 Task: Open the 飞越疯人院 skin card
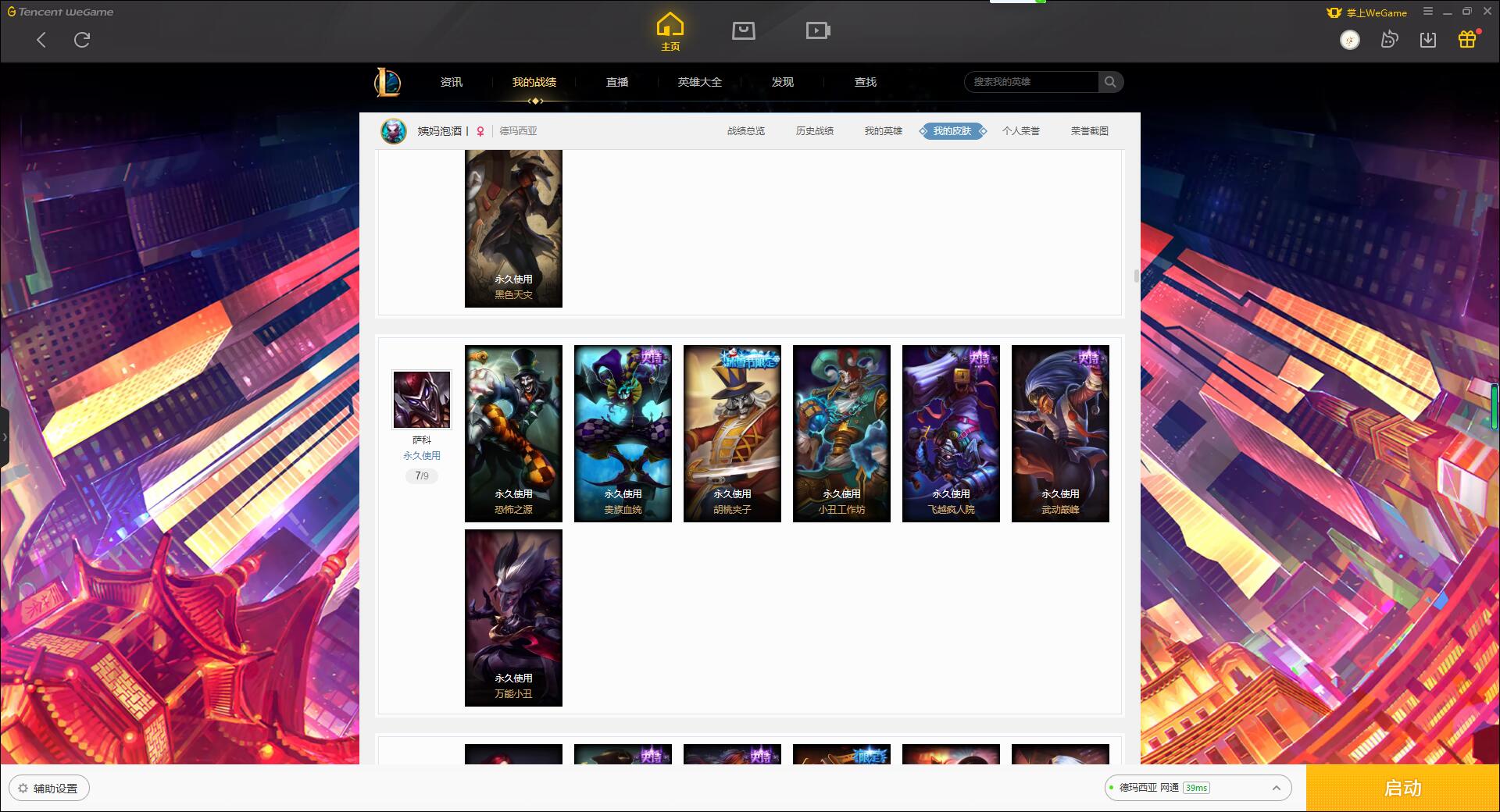click(x=951, y=433)
